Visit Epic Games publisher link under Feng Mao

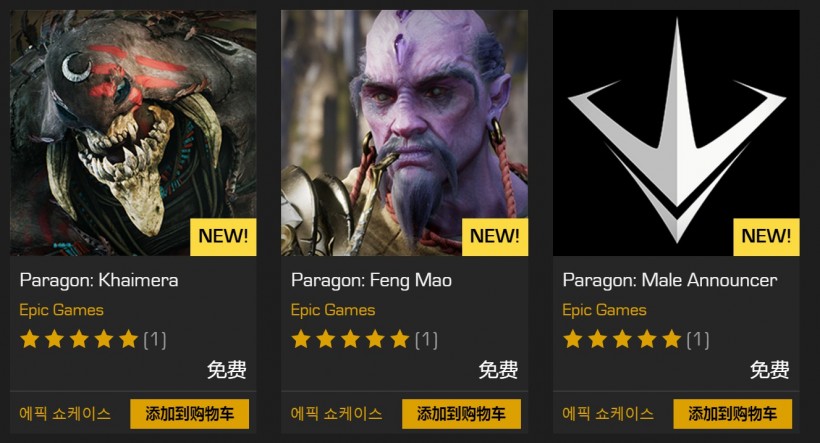[x=333, y=310]
